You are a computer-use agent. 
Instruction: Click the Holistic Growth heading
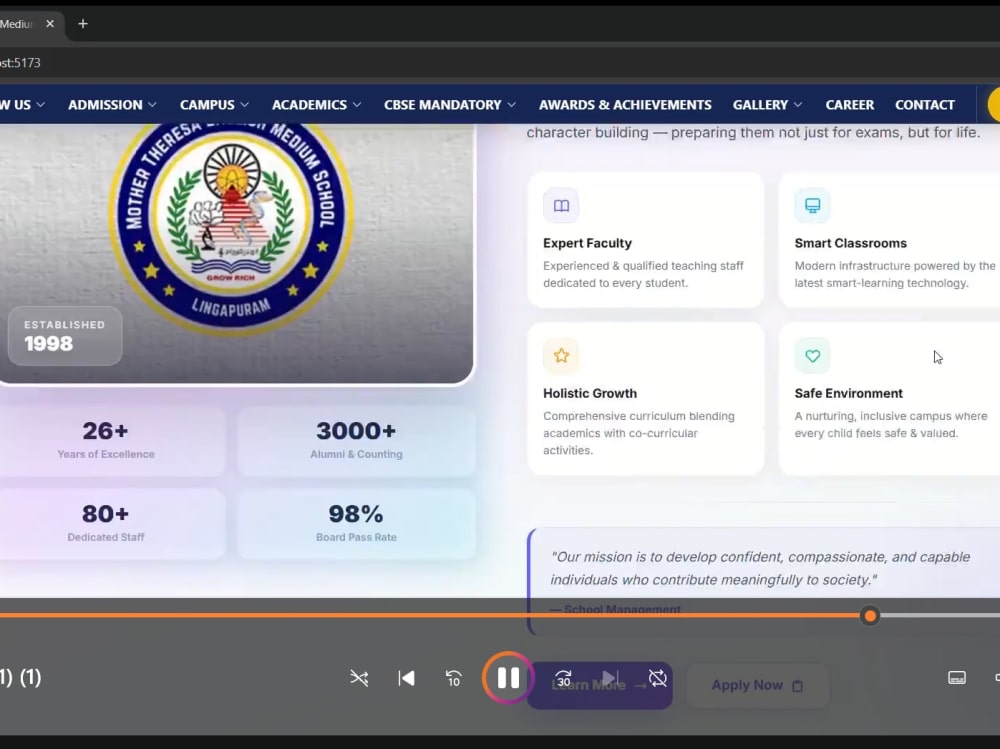590,393
